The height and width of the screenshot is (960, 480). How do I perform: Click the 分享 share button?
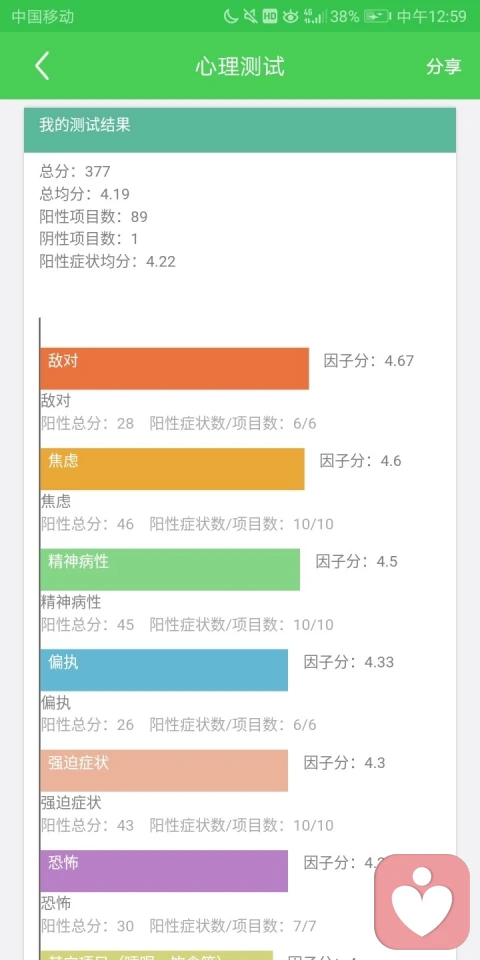pyautogui.click(x=444, y=66)
